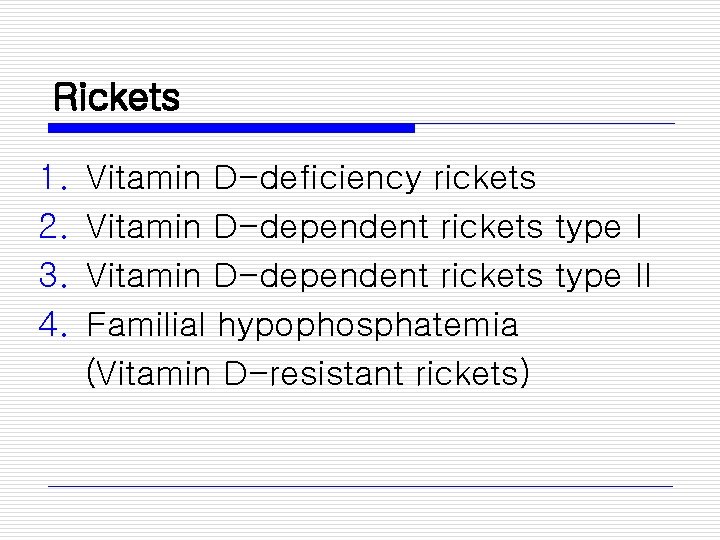The image size is (720, 540).
Task: Click list number "2."
Action: point(52,228)
